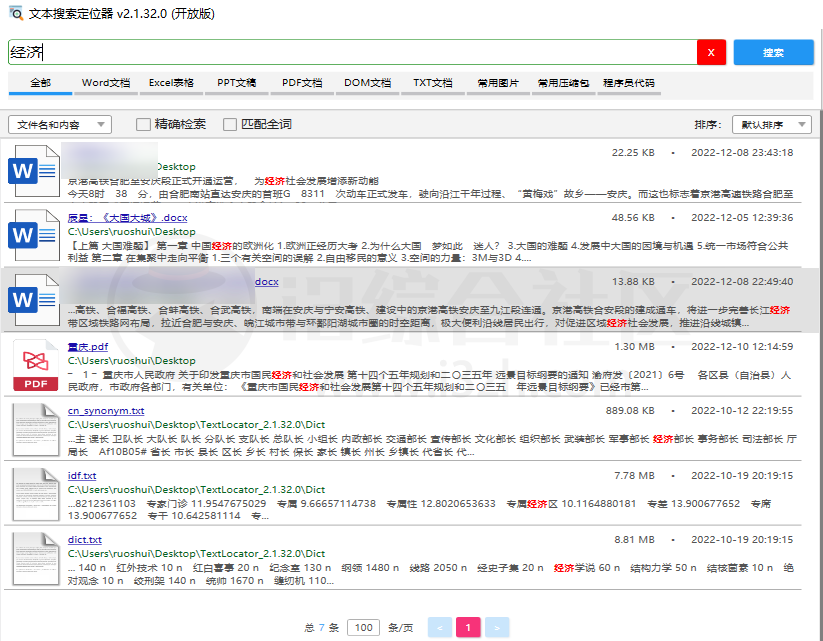The image size is (823, 641).
Task: Click the date 2022-12-10 12:14:59
Action: tap(742, 346)
